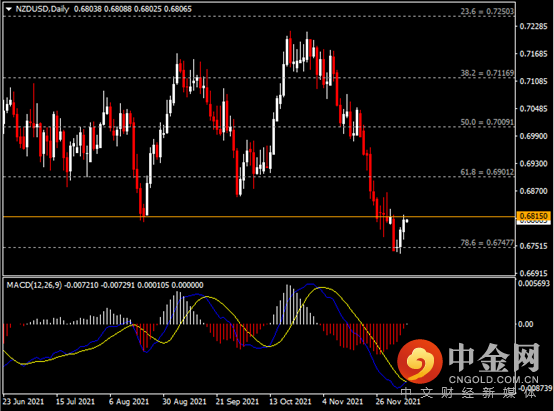
Task: Click the 13 Oct 2021 date label
Action: [x=290, y=402]
